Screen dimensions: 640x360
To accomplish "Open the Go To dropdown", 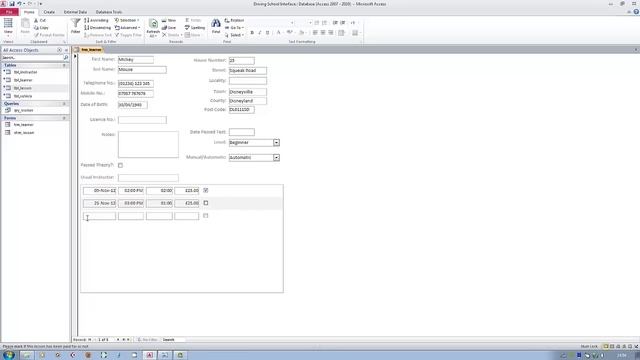I will click(x=234, y=28).
